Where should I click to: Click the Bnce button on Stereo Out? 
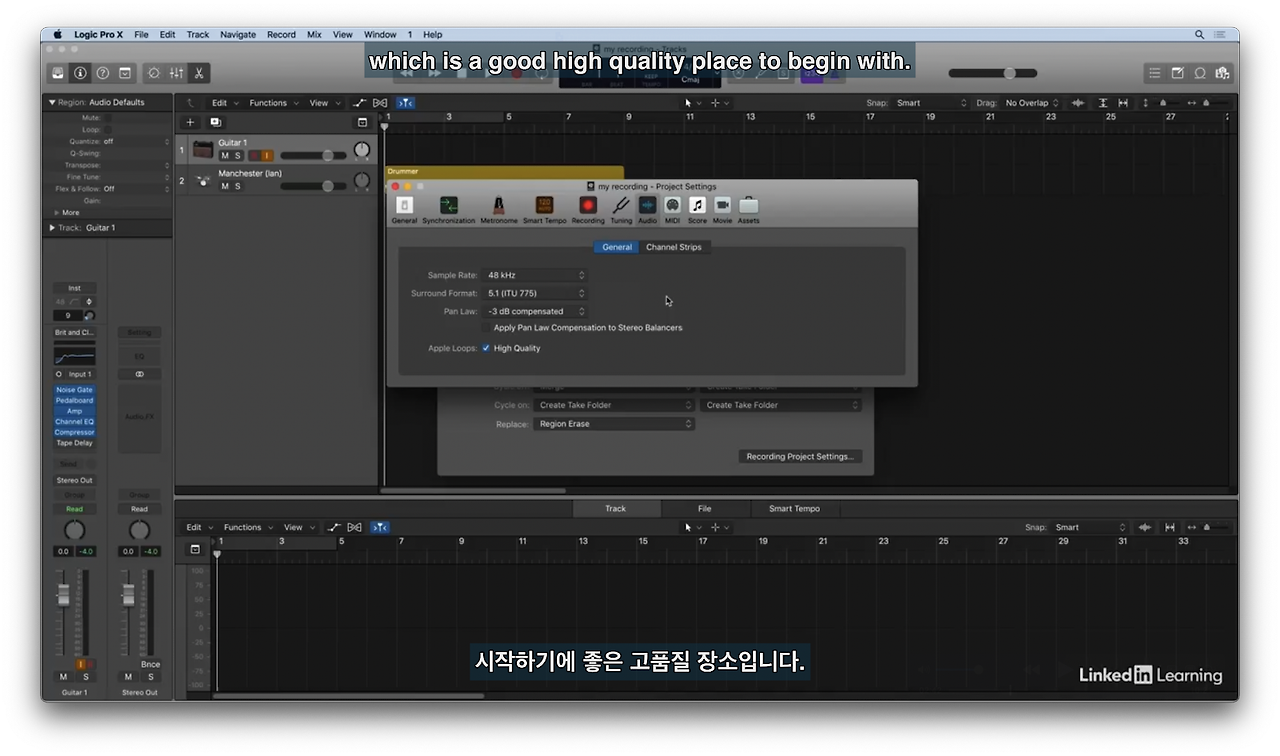click(150, 664)
